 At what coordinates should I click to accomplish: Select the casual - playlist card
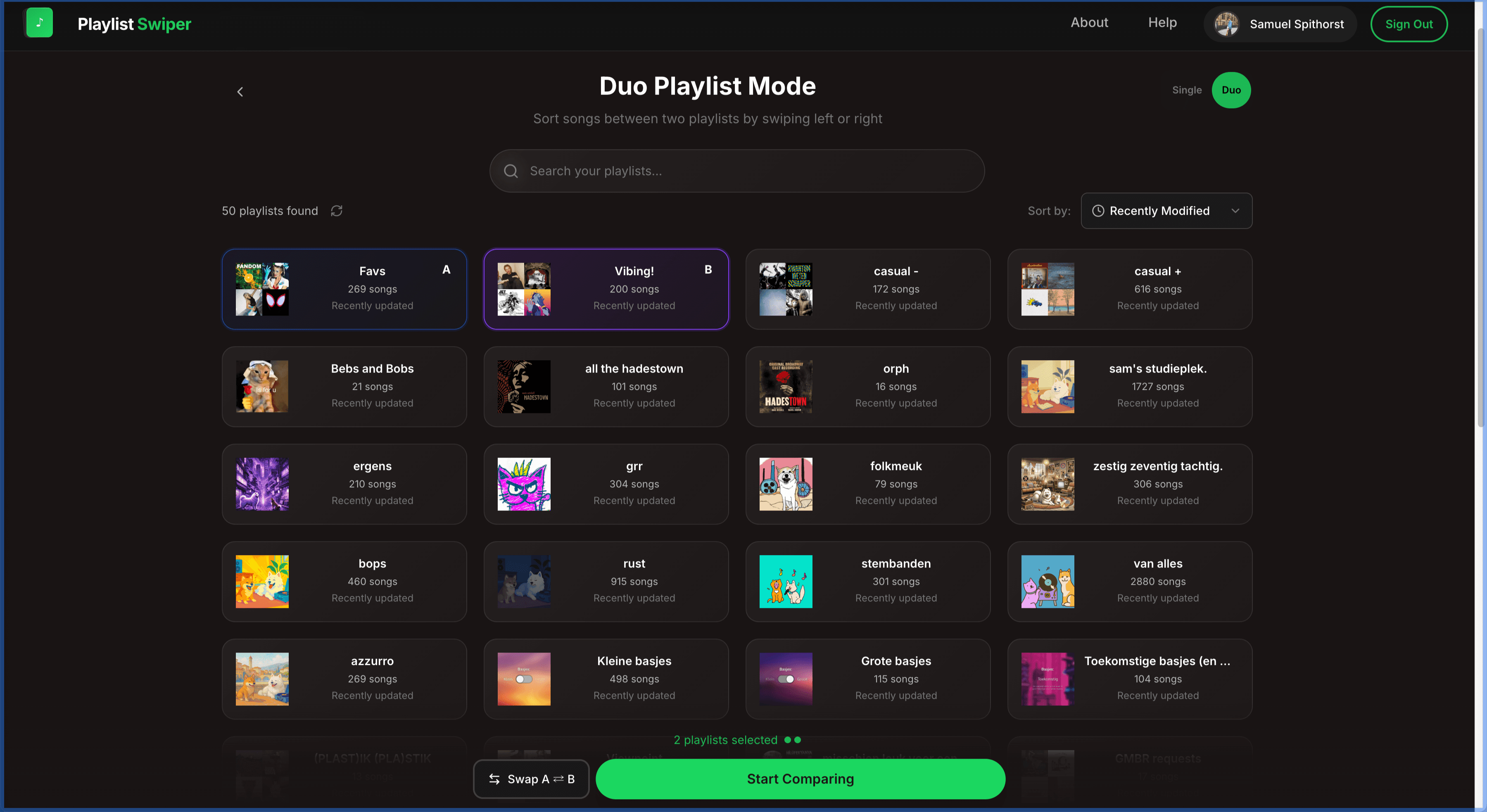[867, 289]
